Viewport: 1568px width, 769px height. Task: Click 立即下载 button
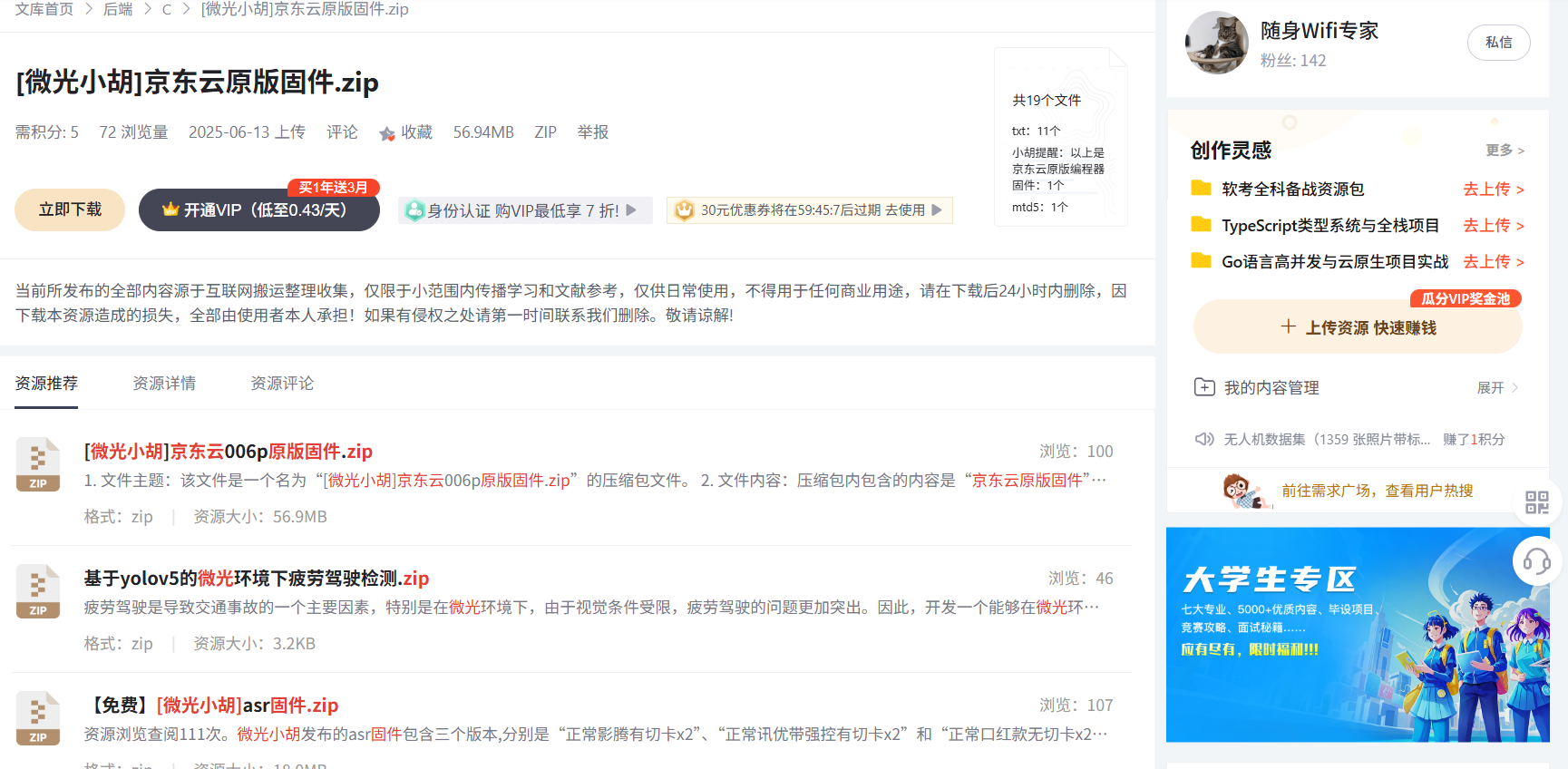(70, 209)
